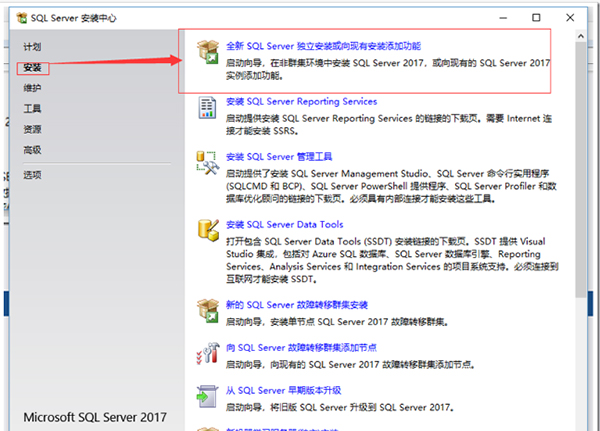The image size is (600, 431).
Task: Select 工具 in the sidebar
Action: 32,109
